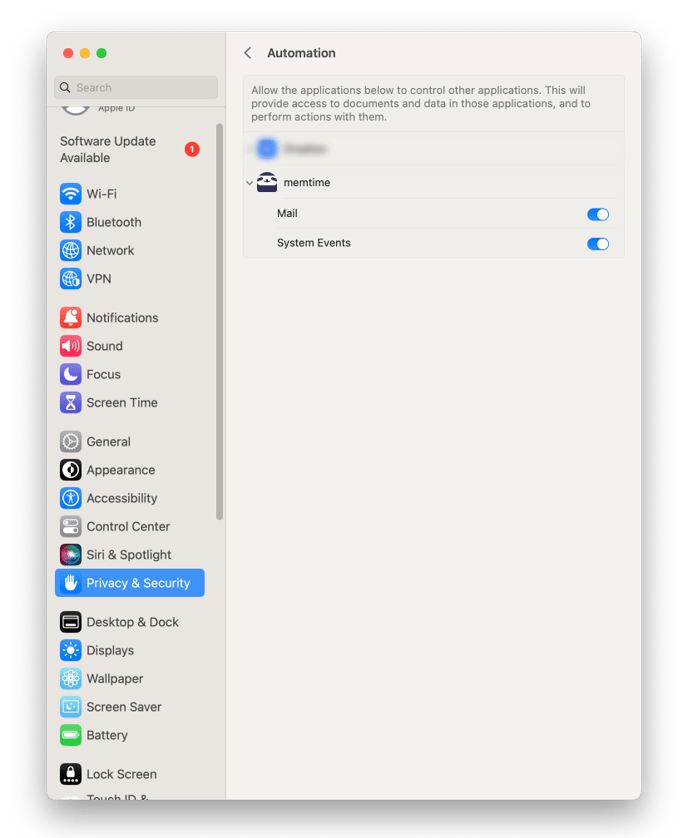
Task: Expand the blurred app row chevron
Action: [249, 149]
